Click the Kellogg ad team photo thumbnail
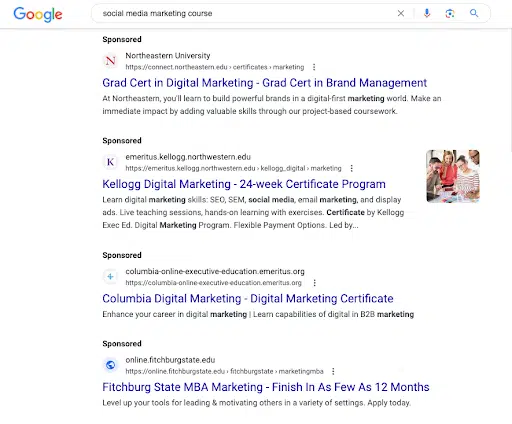Image resolution: width=512 pixels, height=424 pixels. click(x=453, y=176)
